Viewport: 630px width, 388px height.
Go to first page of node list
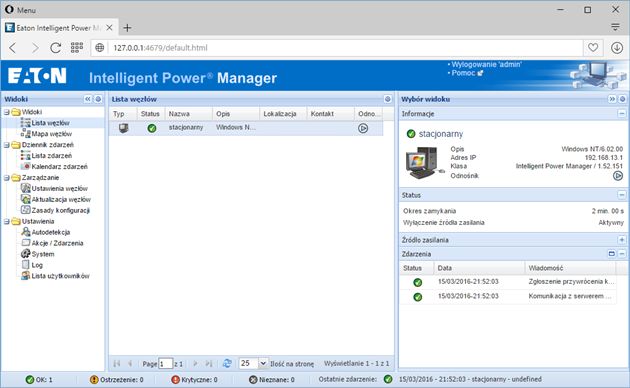117,363
